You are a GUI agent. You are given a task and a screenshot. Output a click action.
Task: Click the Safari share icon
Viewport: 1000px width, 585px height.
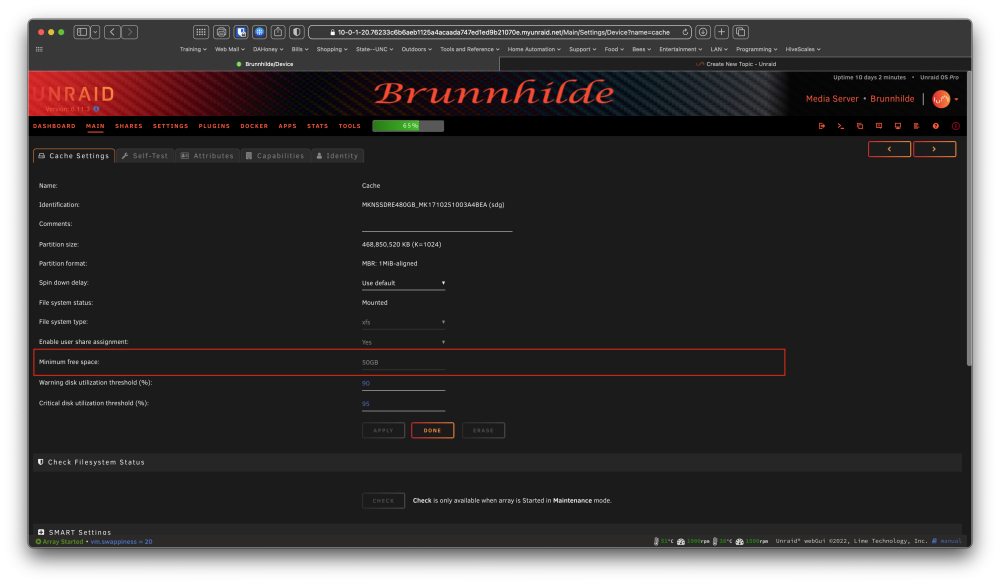(x=278, y=32)
